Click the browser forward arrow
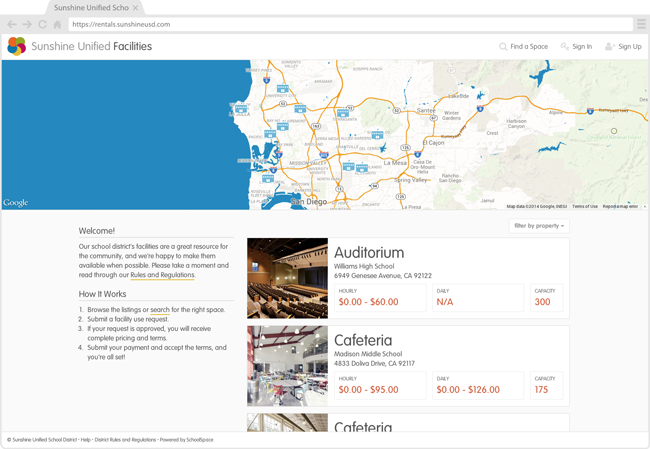The image size is (650, 449). [x=27, y=24]
